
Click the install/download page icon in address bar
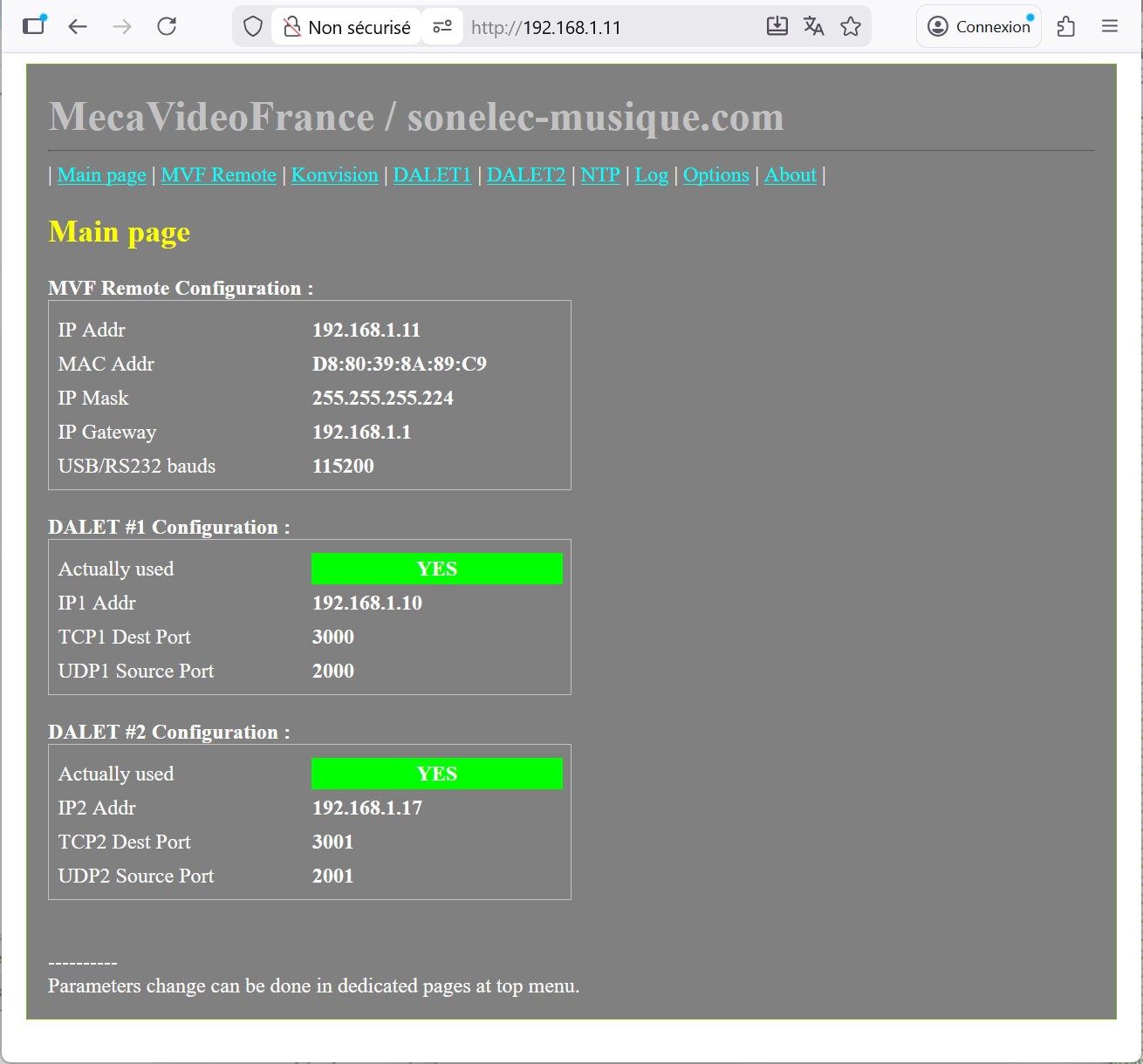[x=777, y=26]
